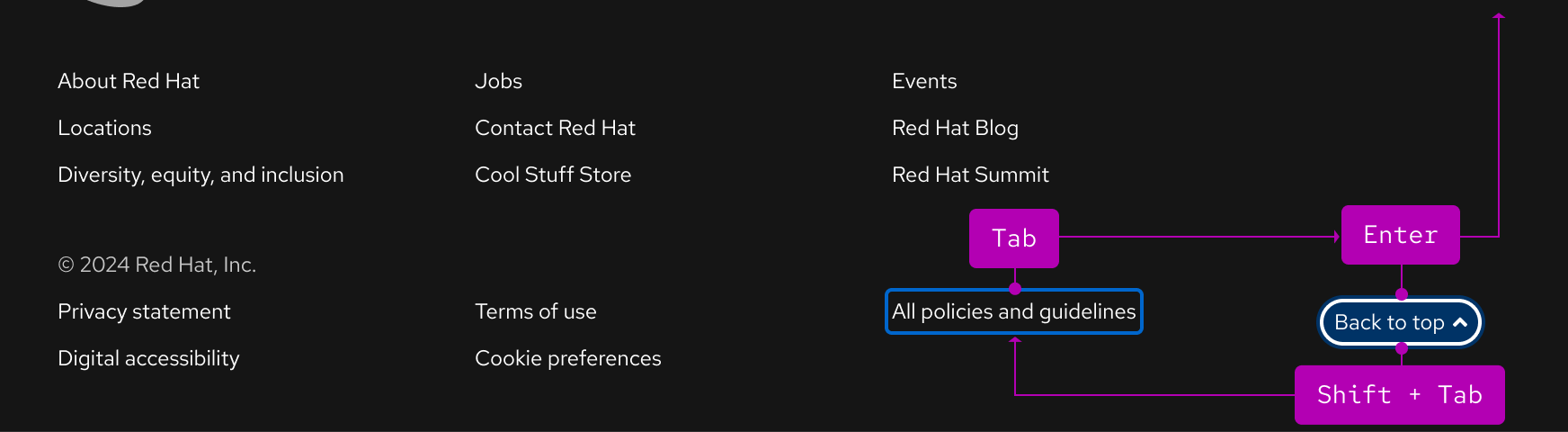Click the focused All policies and guidelines link
Image resolution: width=1568 pixels, height=432 pixels.
(1013, 311)
